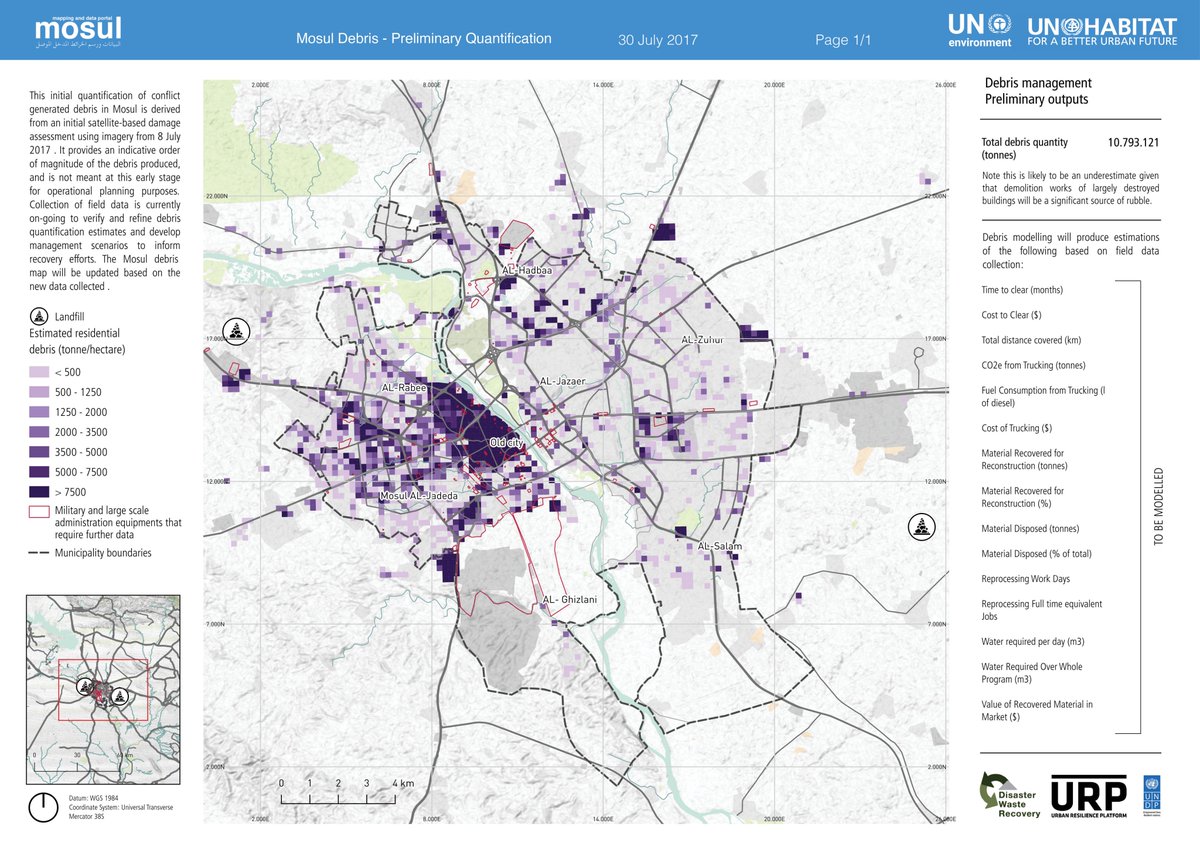Image resolution: width=1200 pixels, height=848 pixels.
Task: Click the '10.793.121' total debris value
Action: click(x=1133, y=143)
